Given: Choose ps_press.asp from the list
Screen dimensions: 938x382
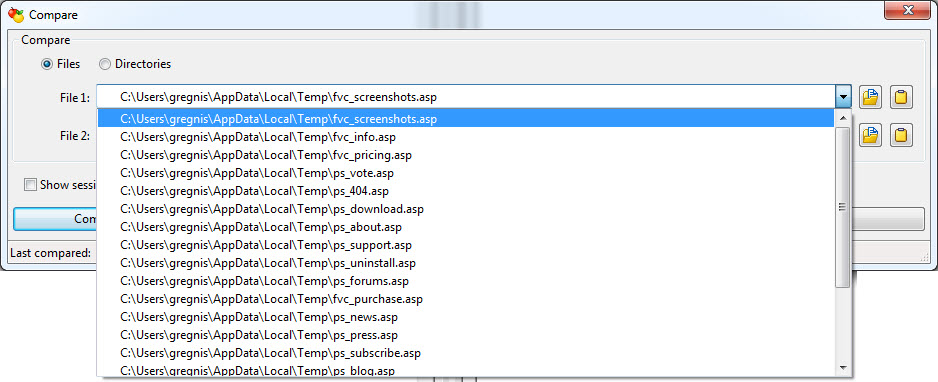Looking at the screenshot, I should [x=466, y=334].
